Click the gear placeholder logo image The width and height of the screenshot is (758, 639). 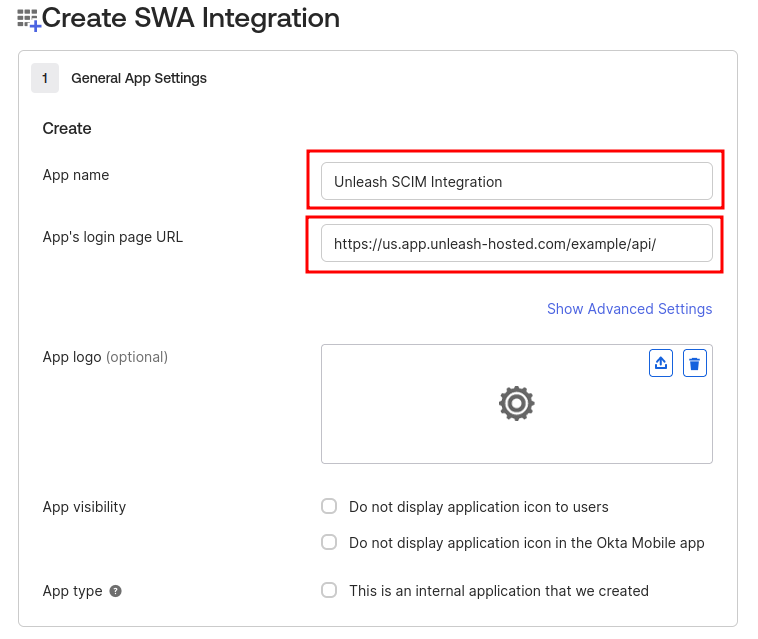click(516, 403)
